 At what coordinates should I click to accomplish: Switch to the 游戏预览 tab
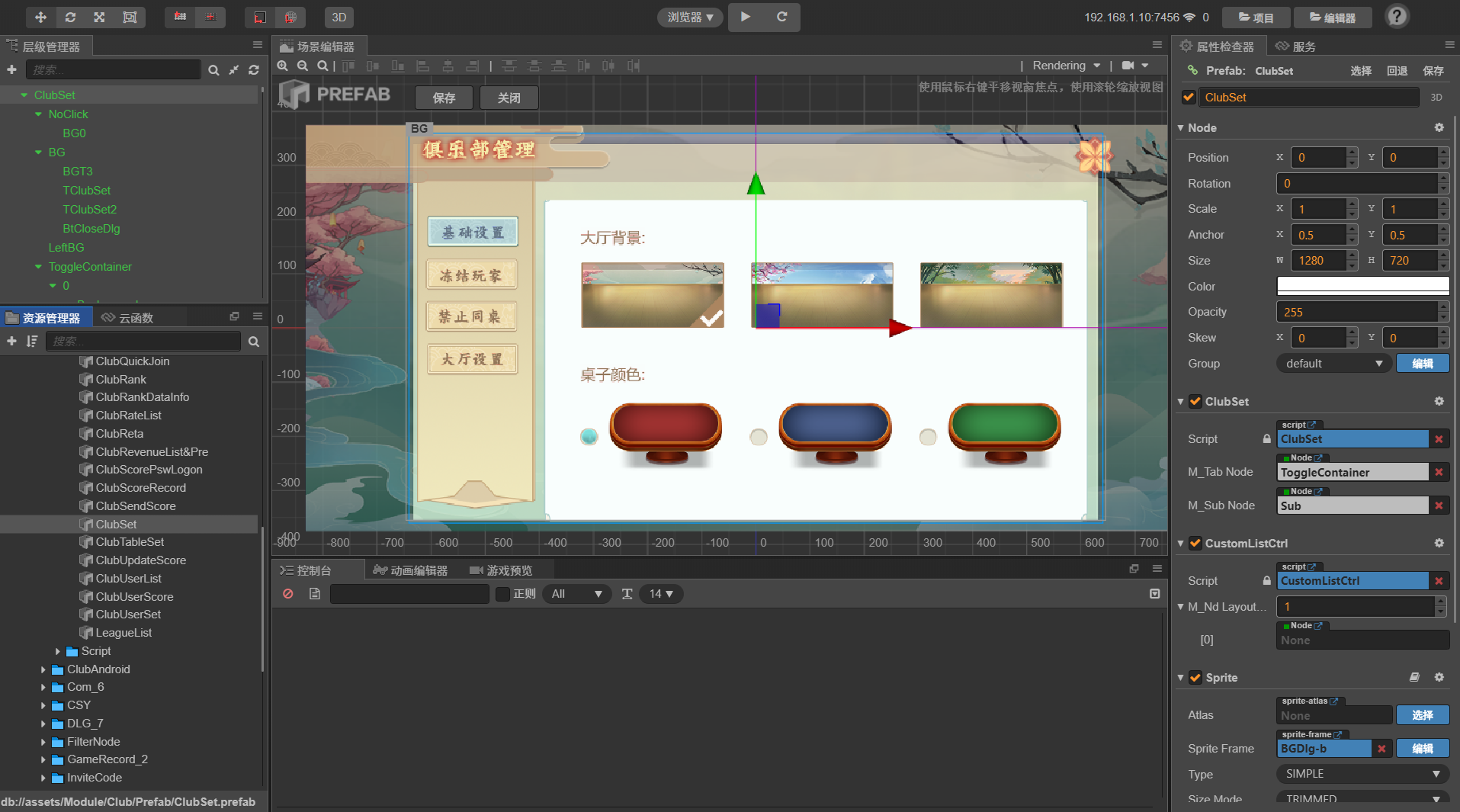click(501, 570)
